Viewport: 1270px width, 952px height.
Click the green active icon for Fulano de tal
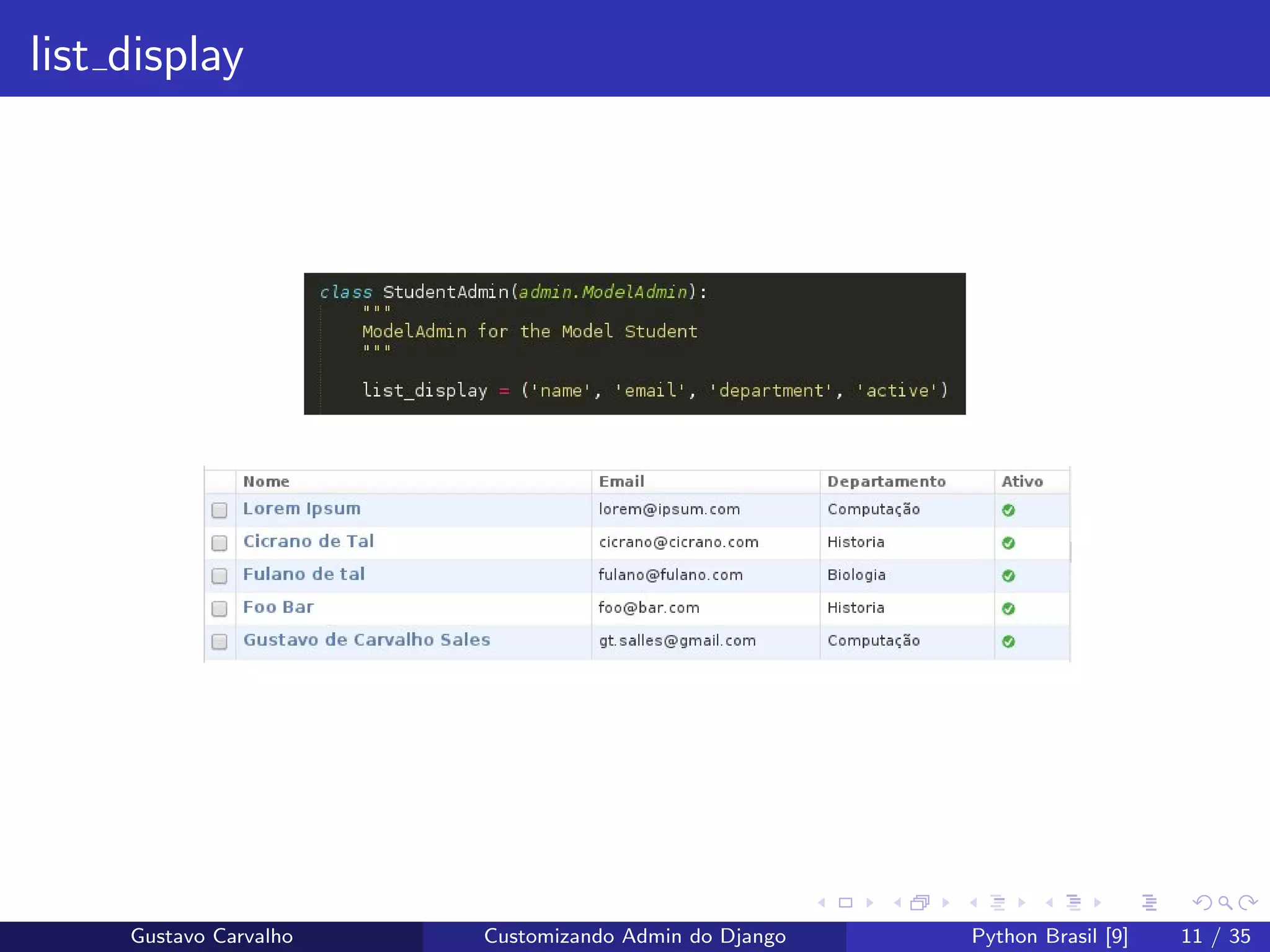(x=1008, y=576)
